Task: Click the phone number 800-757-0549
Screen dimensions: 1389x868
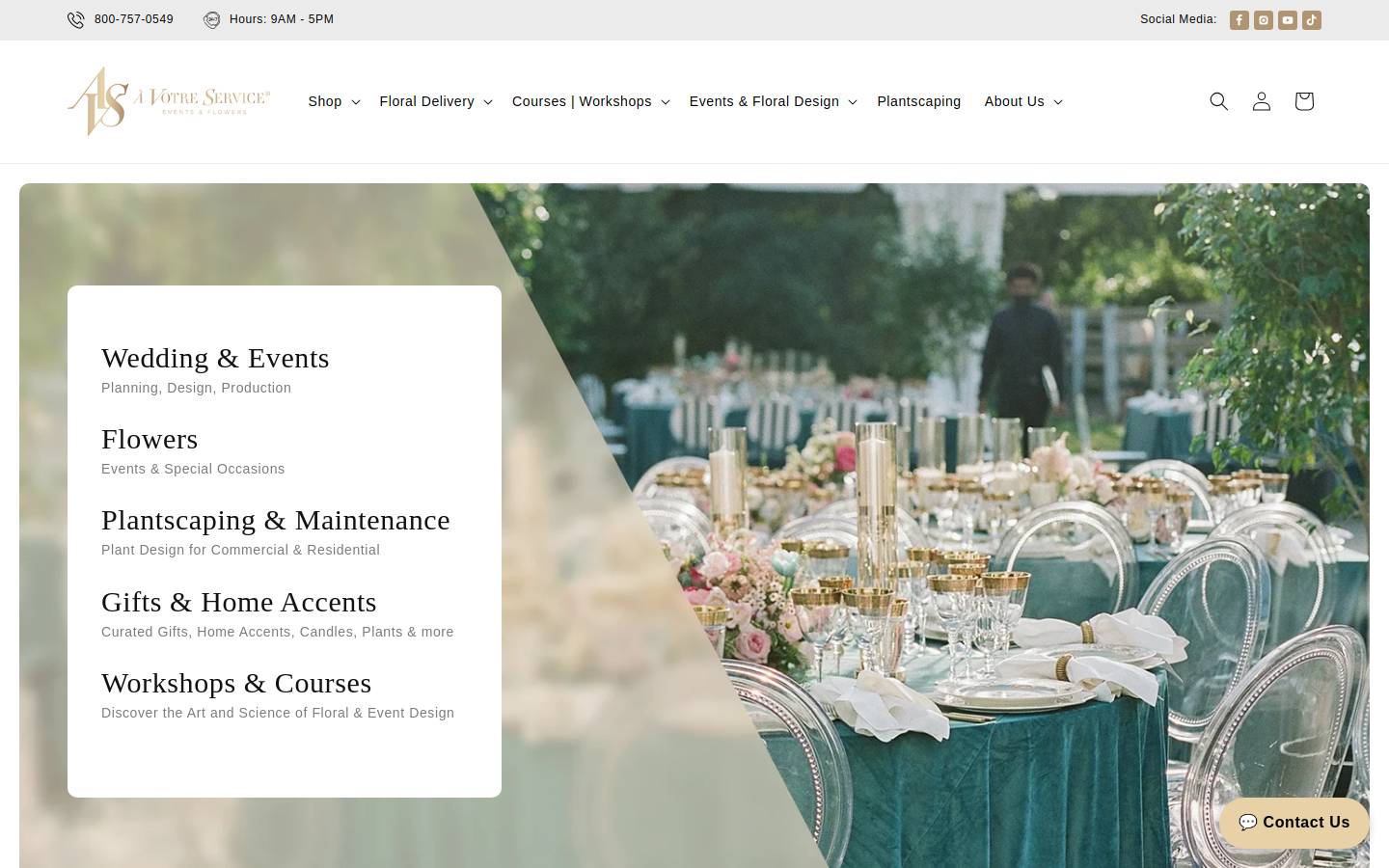Action: coord(134,19)
